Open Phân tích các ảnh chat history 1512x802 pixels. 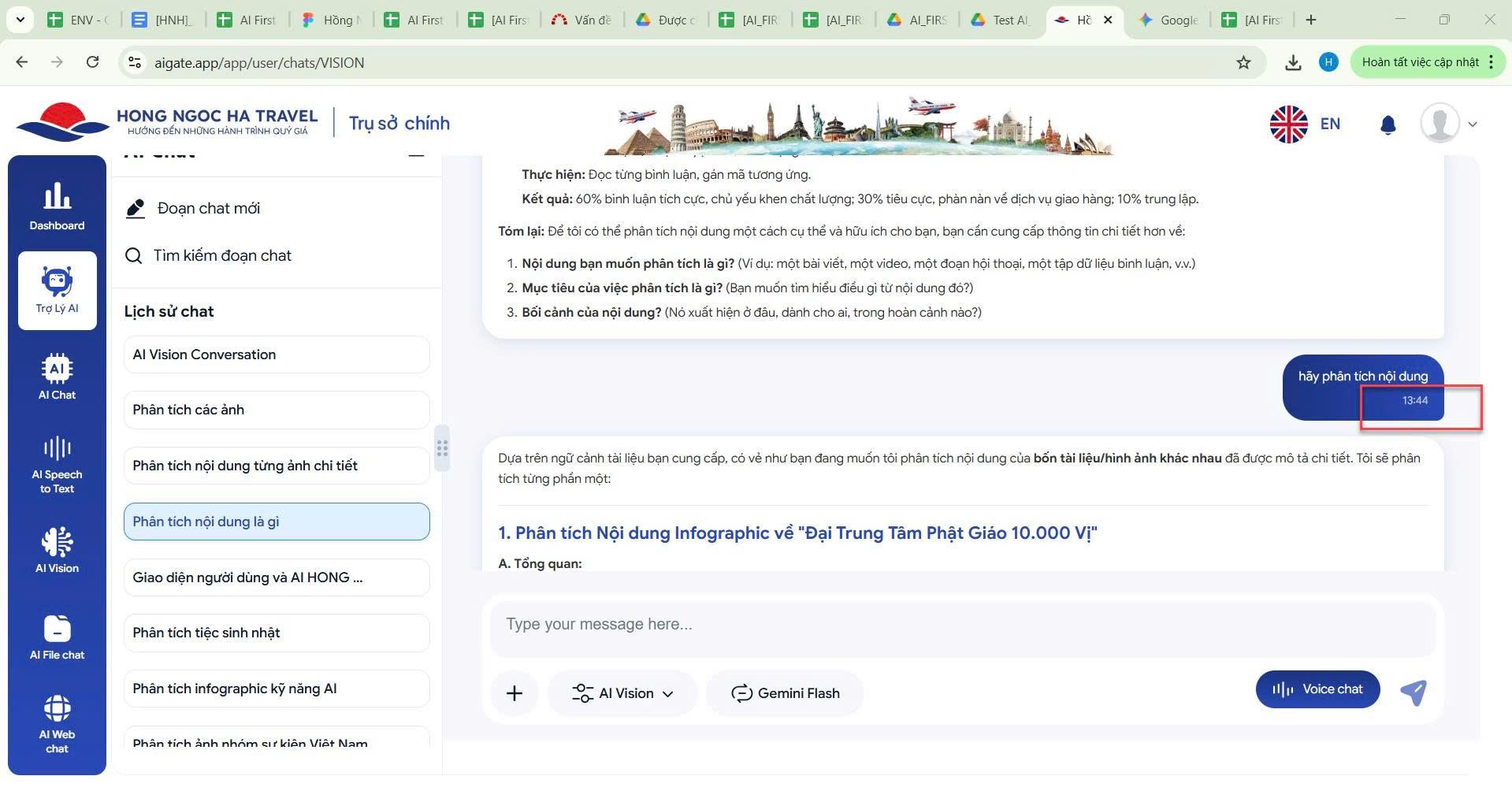tap(276, 410)
